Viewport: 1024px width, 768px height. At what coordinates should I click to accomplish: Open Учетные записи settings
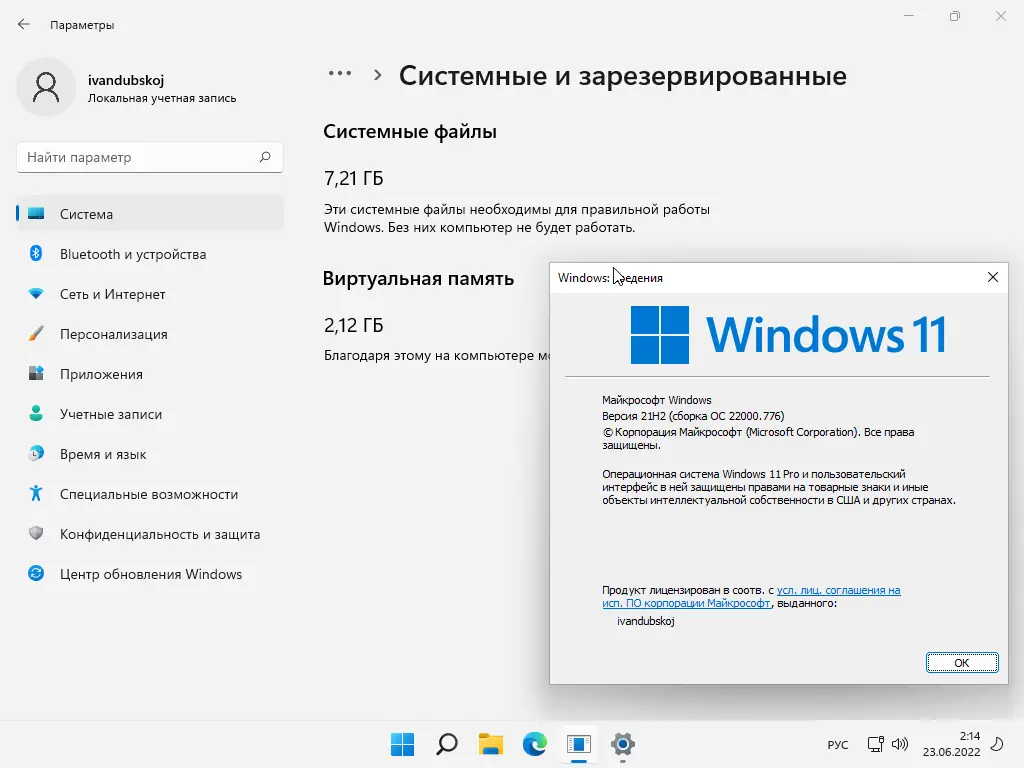point(150,414)
